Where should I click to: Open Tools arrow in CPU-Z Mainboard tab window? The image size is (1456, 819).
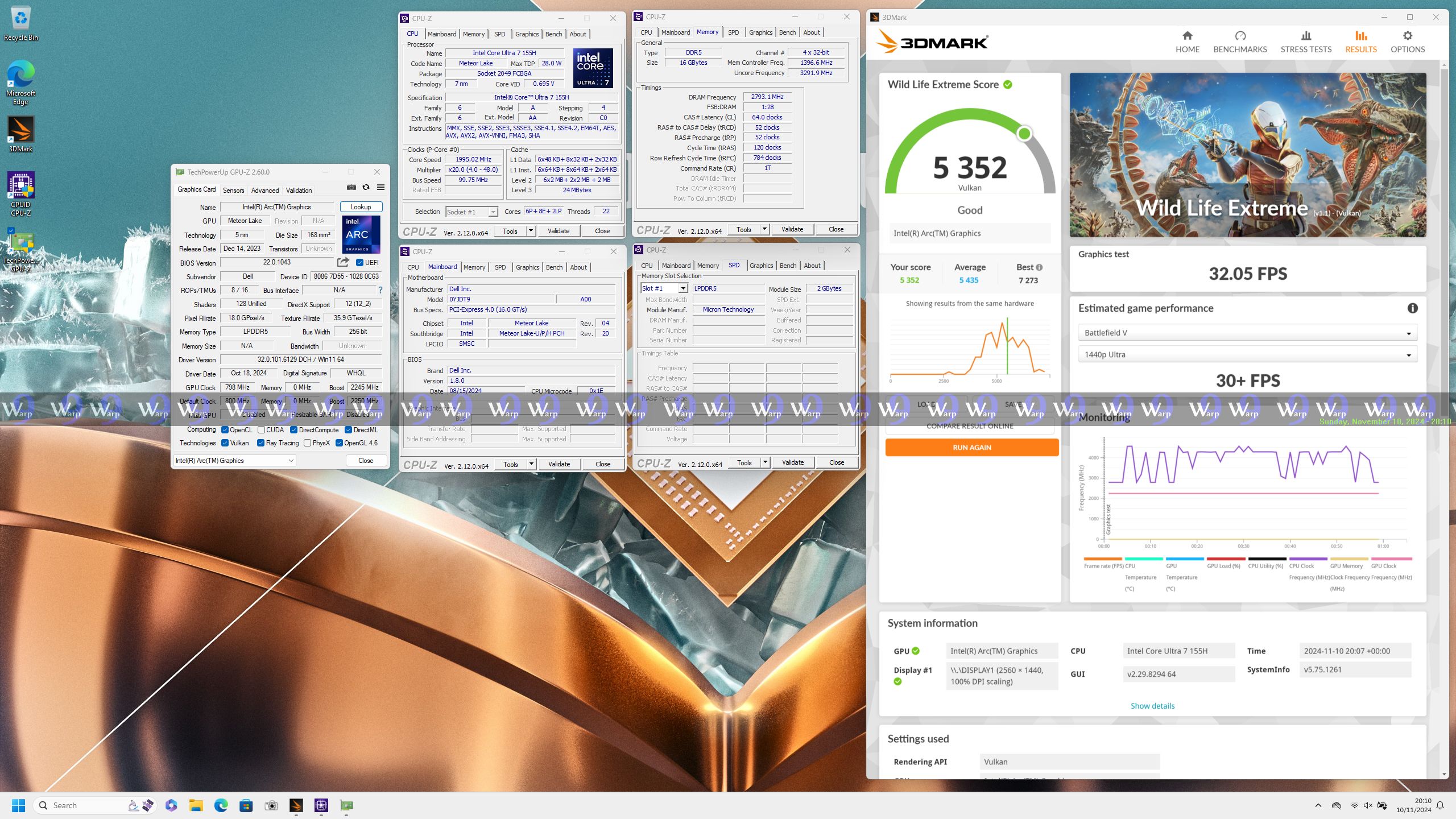click(531, 464)
